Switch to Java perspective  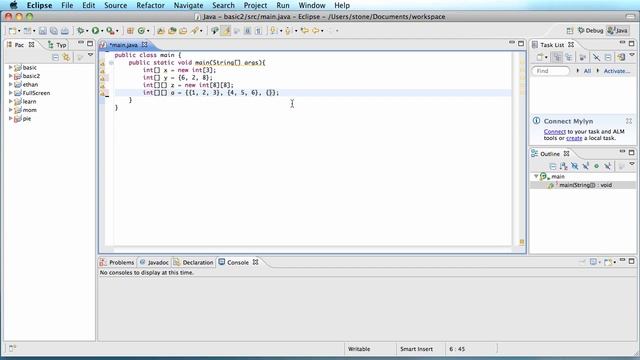coord(618,31)
